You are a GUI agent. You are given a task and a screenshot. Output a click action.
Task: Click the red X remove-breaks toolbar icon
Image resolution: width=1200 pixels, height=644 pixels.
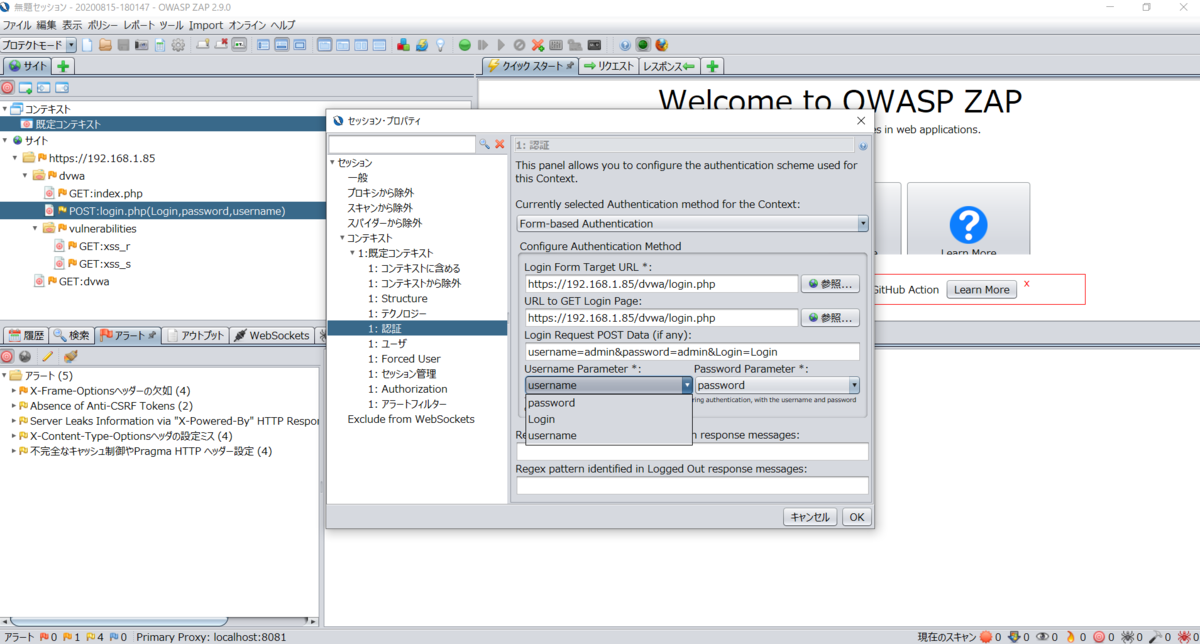538,45
